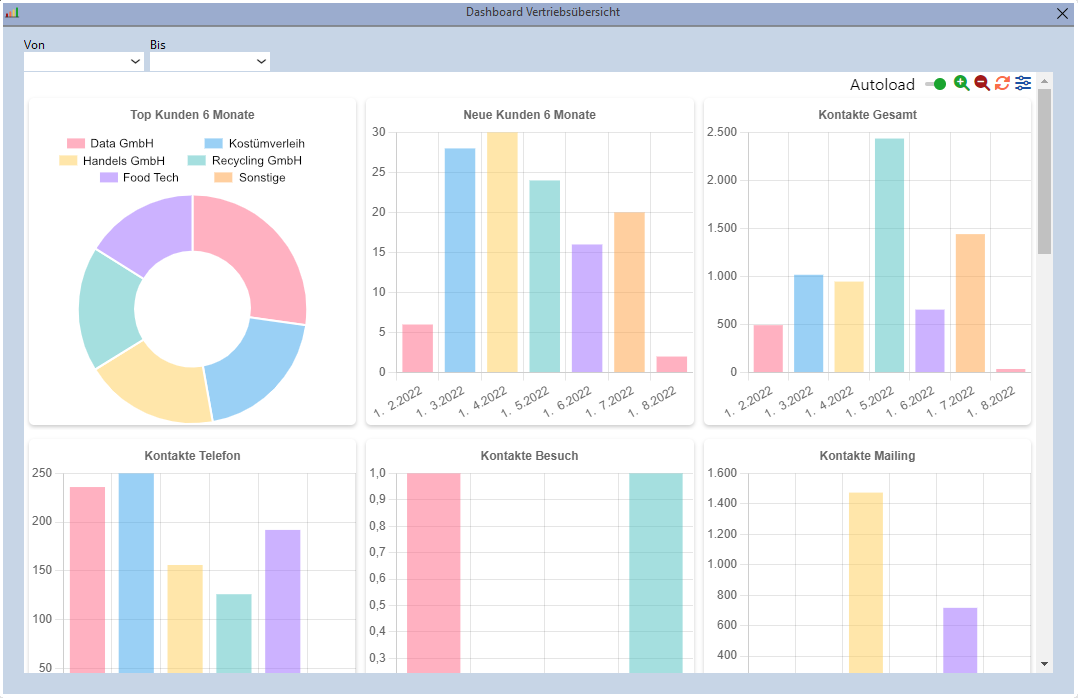
Task: Click the Recycling GmbH legend entry
Action: pos(259,160)
